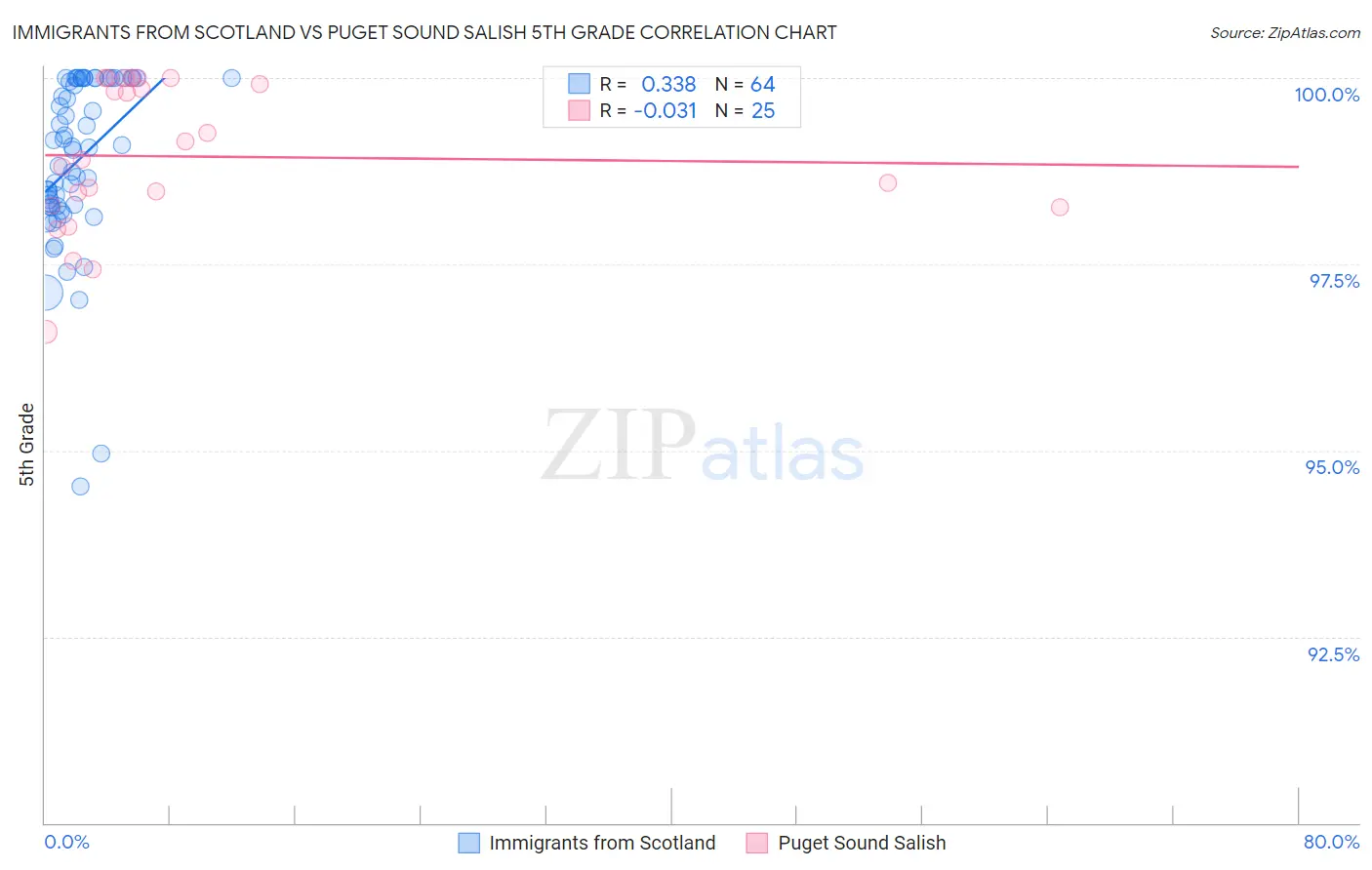Viewport: 1372px width, 870px height.
Task: Click the 5th Grade axis title
Action: (26, 444)
